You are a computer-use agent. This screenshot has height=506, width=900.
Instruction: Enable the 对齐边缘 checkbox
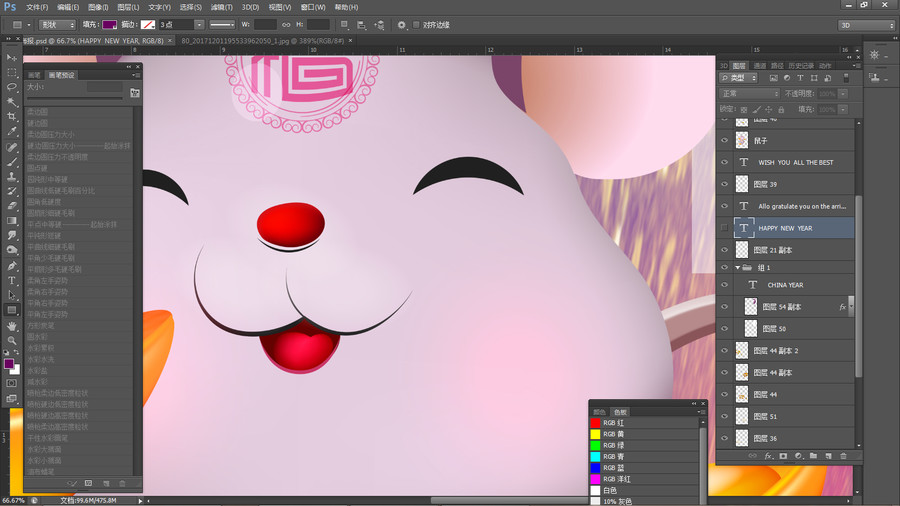(x=416, y=25)
